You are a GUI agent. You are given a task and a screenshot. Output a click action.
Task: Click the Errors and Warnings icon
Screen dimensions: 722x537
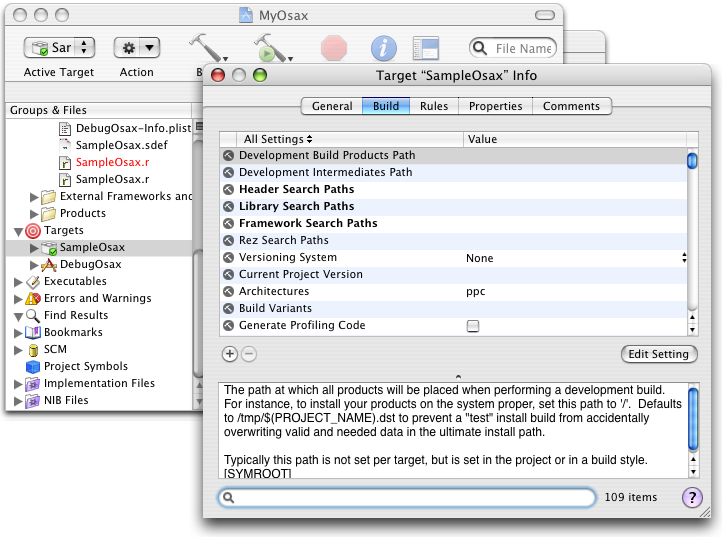click(33, 298)
